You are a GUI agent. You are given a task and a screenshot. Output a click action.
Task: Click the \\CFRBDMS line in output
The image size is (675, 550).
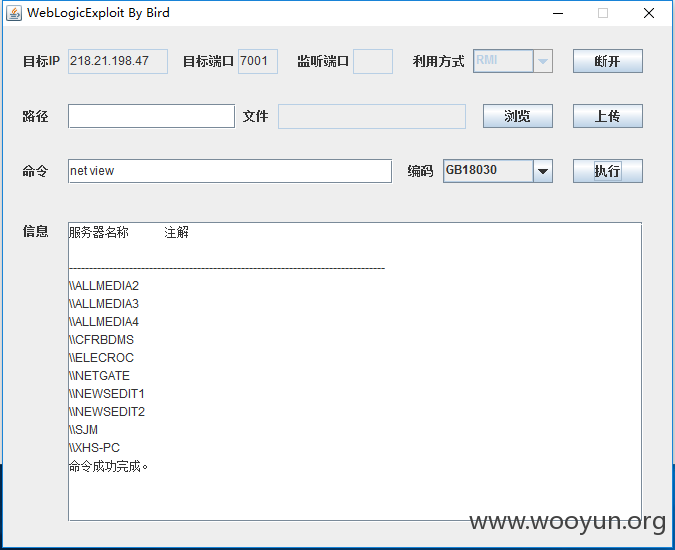tap(101, 340)
